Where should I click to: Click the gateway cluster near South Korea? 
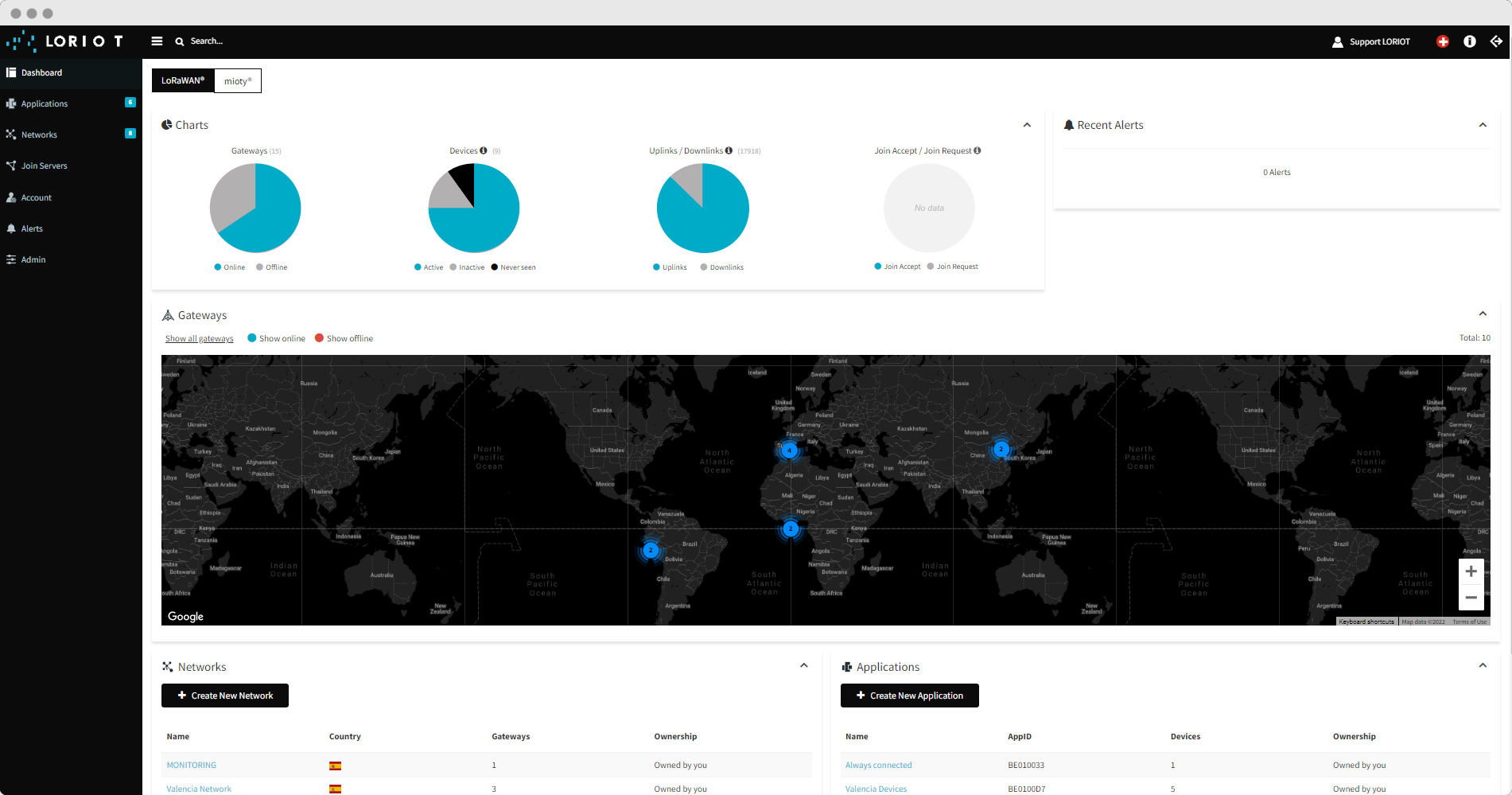(1001, 450)
